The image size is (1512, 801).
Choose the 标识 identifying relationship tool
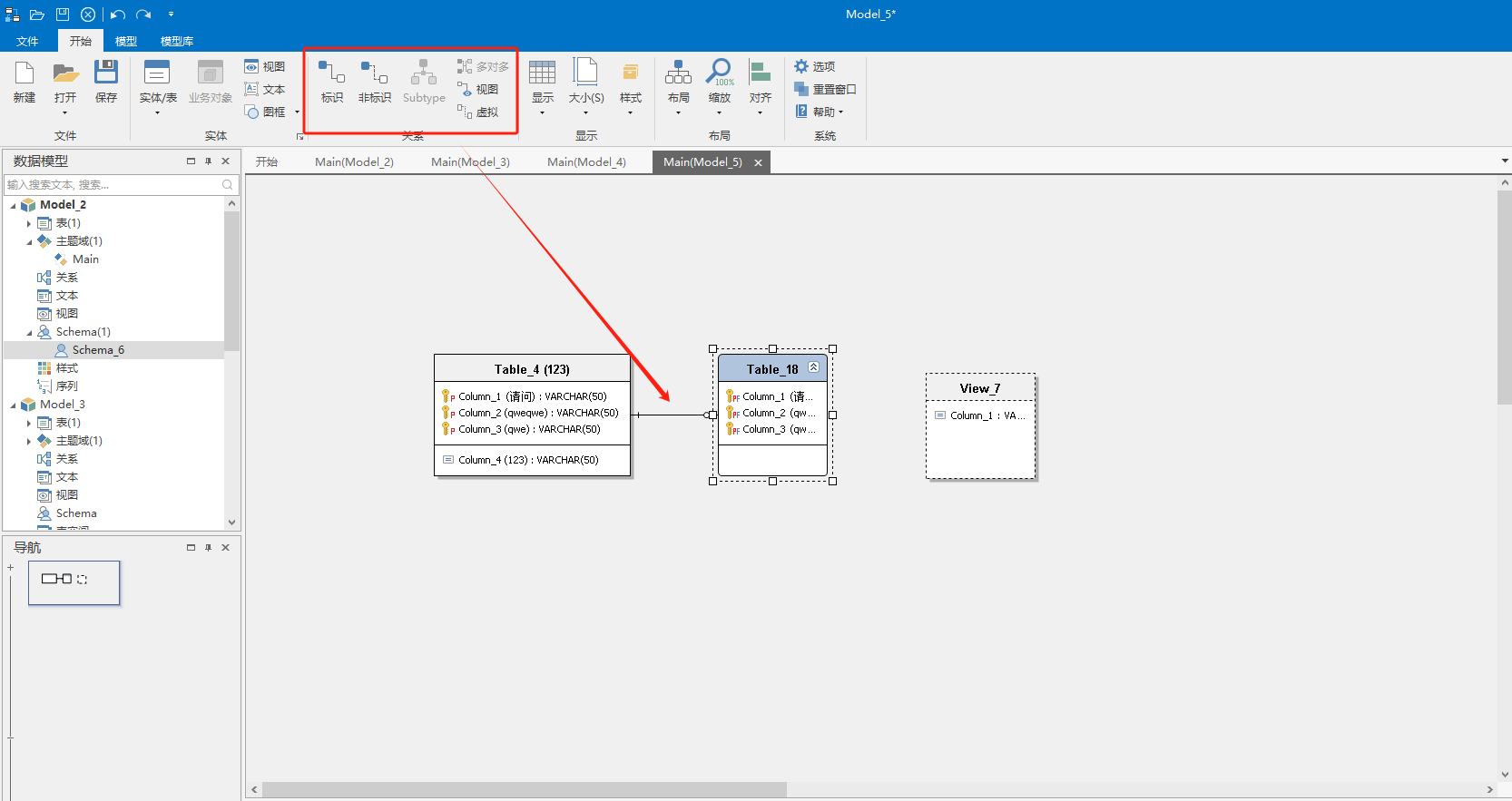click(332, 82)
